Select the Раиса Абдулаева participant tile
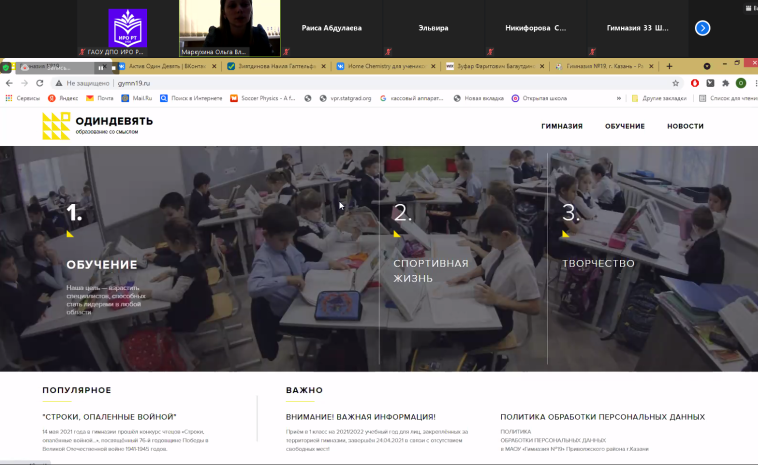The height and width of the screenshot is (465, 758). click(x=332, y=28)
